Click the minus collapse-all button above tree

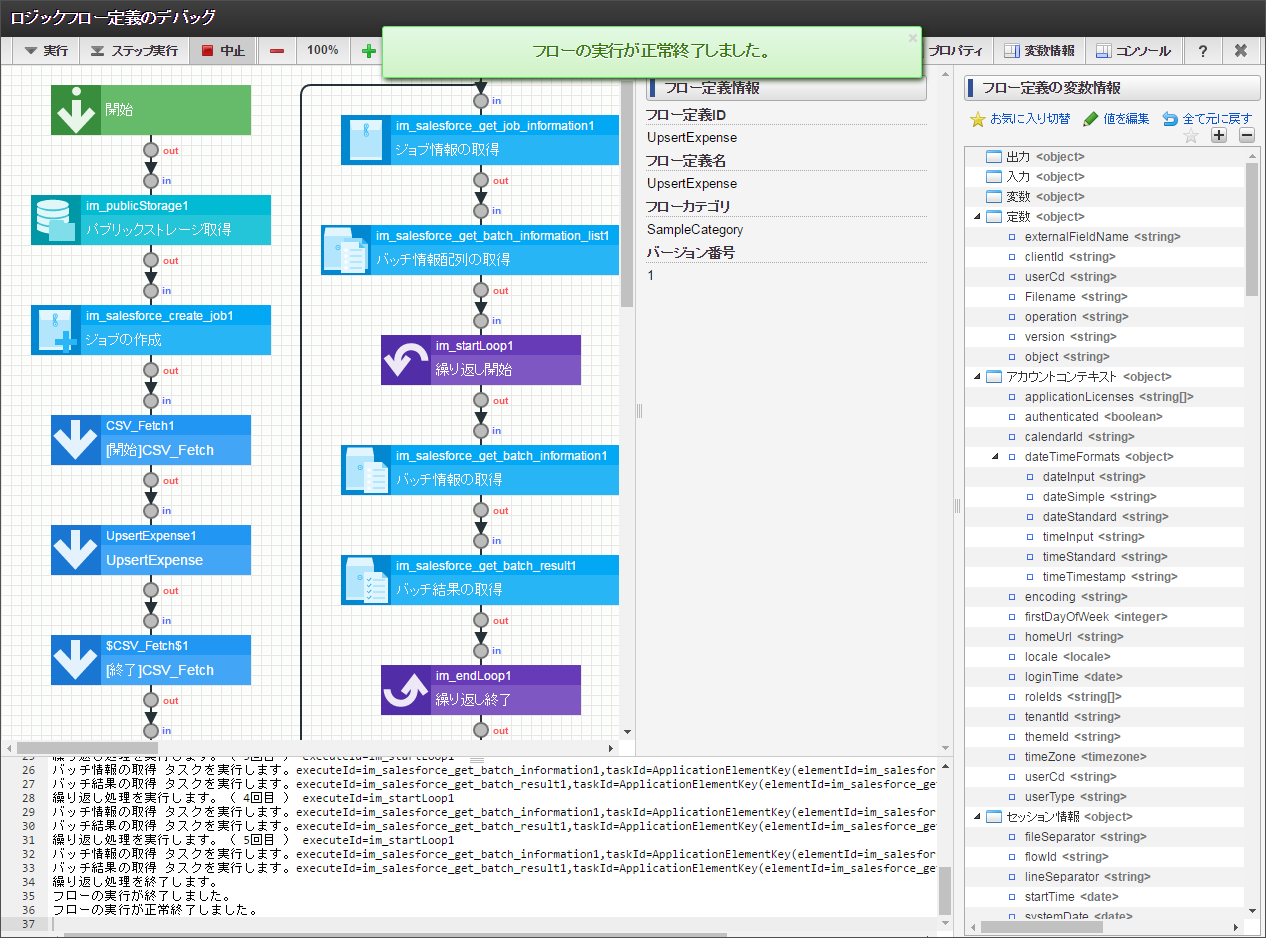pyautogui.click(x=1247, y=136)
